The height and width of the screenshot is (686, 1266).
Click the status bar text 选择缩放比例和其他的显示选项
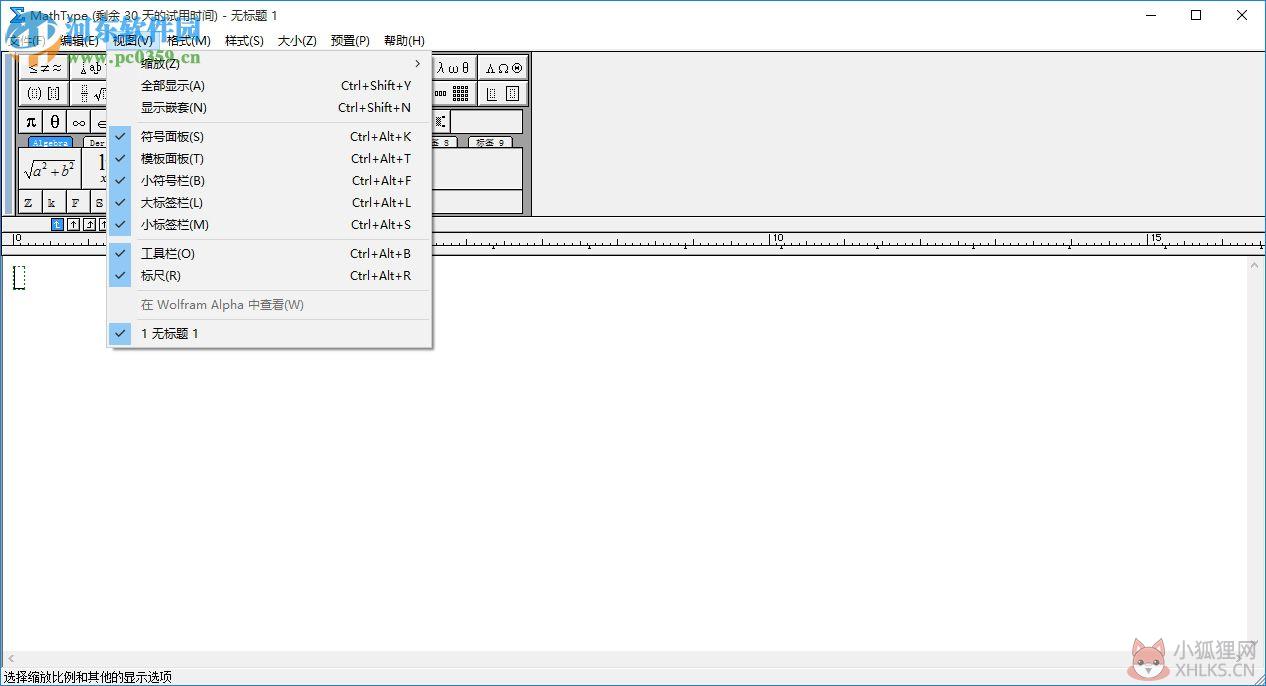(87, 677)
